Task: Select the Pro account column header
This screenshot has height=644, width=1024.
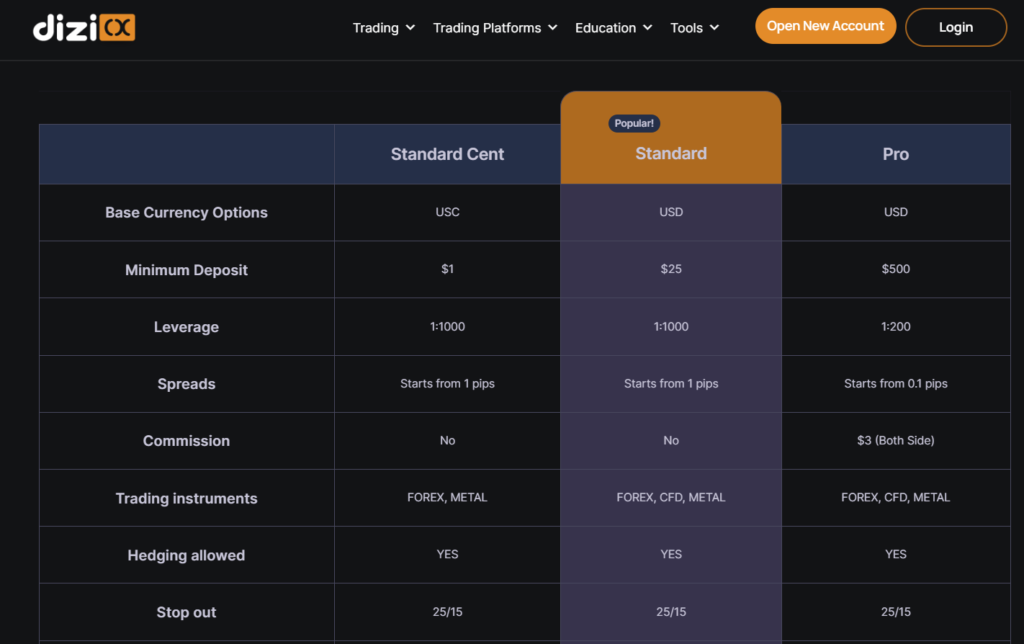Action: [x=895, y=154]
